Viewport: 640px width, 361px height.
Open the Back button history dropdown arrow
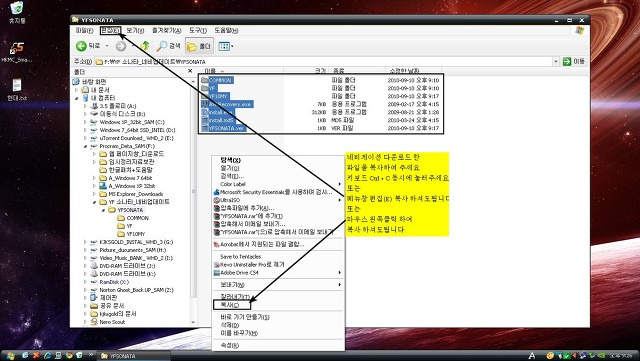tap(107, 46)
